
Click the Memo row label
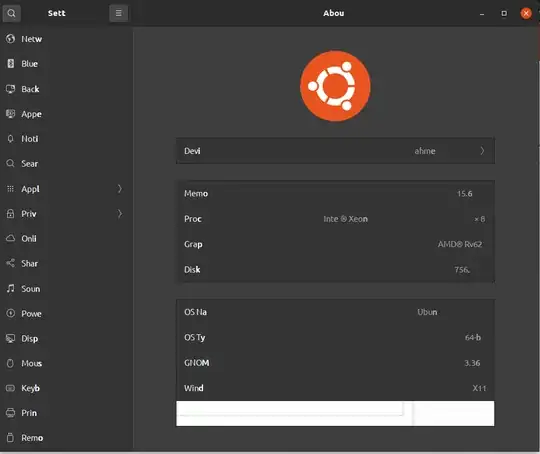click(x=196, y=194)
